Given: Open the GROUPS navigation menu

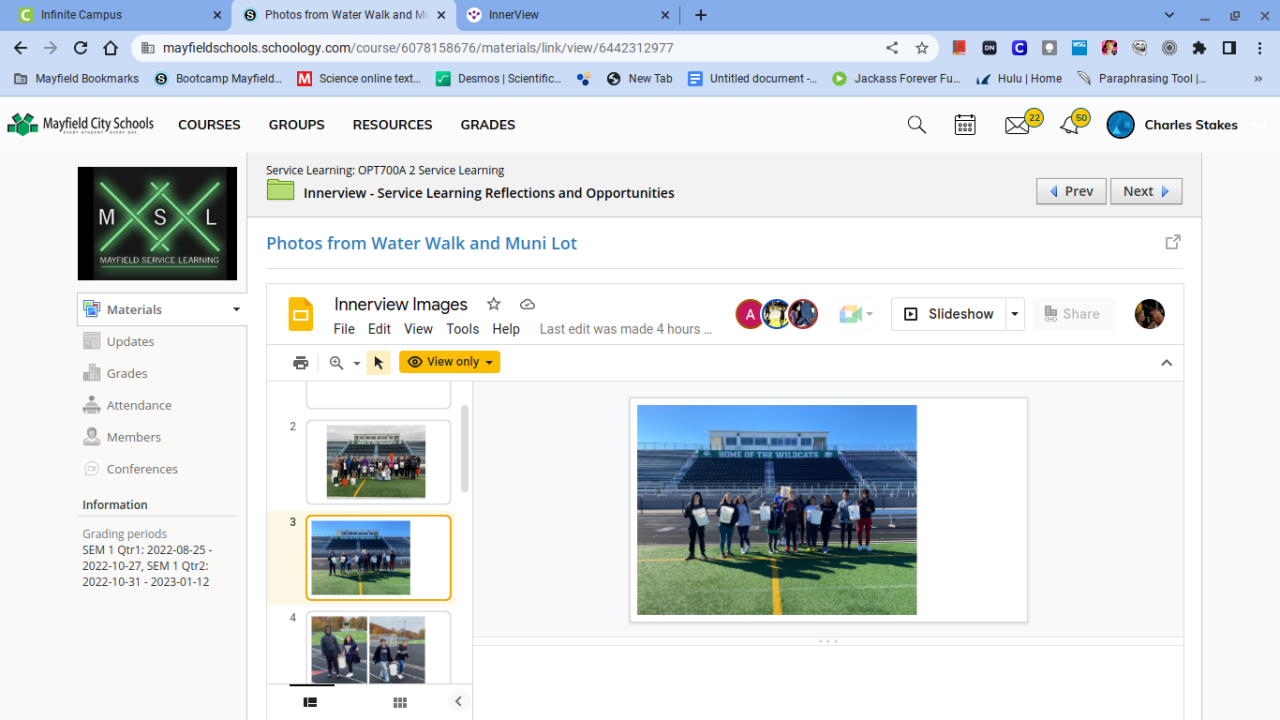Looking at the screenshot, I should (297, 125).
